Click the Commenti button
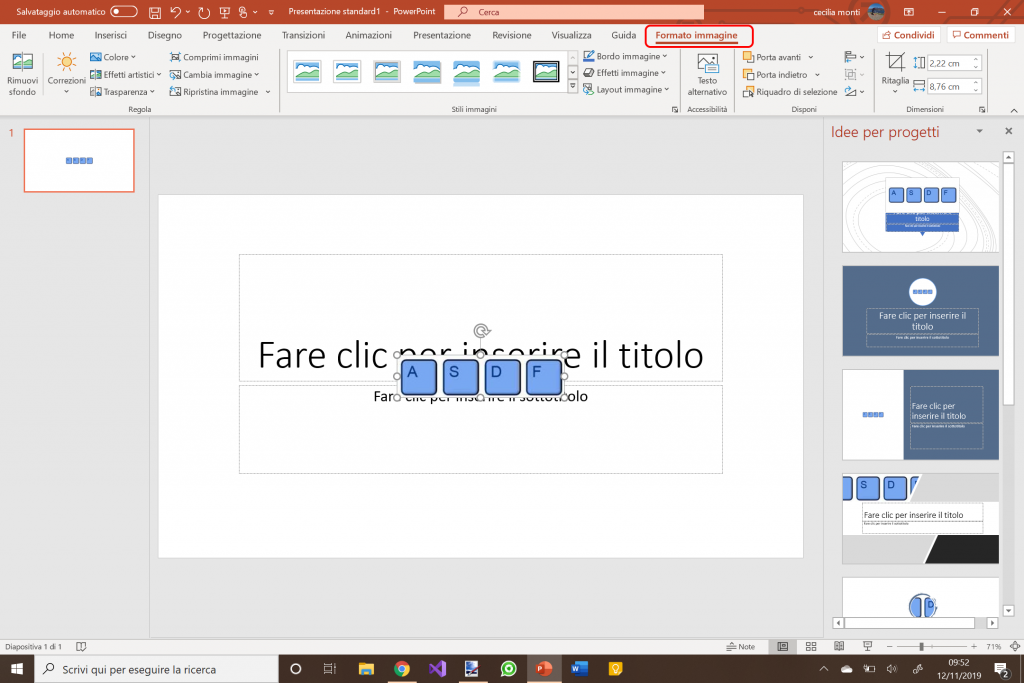This screenshot has height=683, width=1024. coord(980,35)
